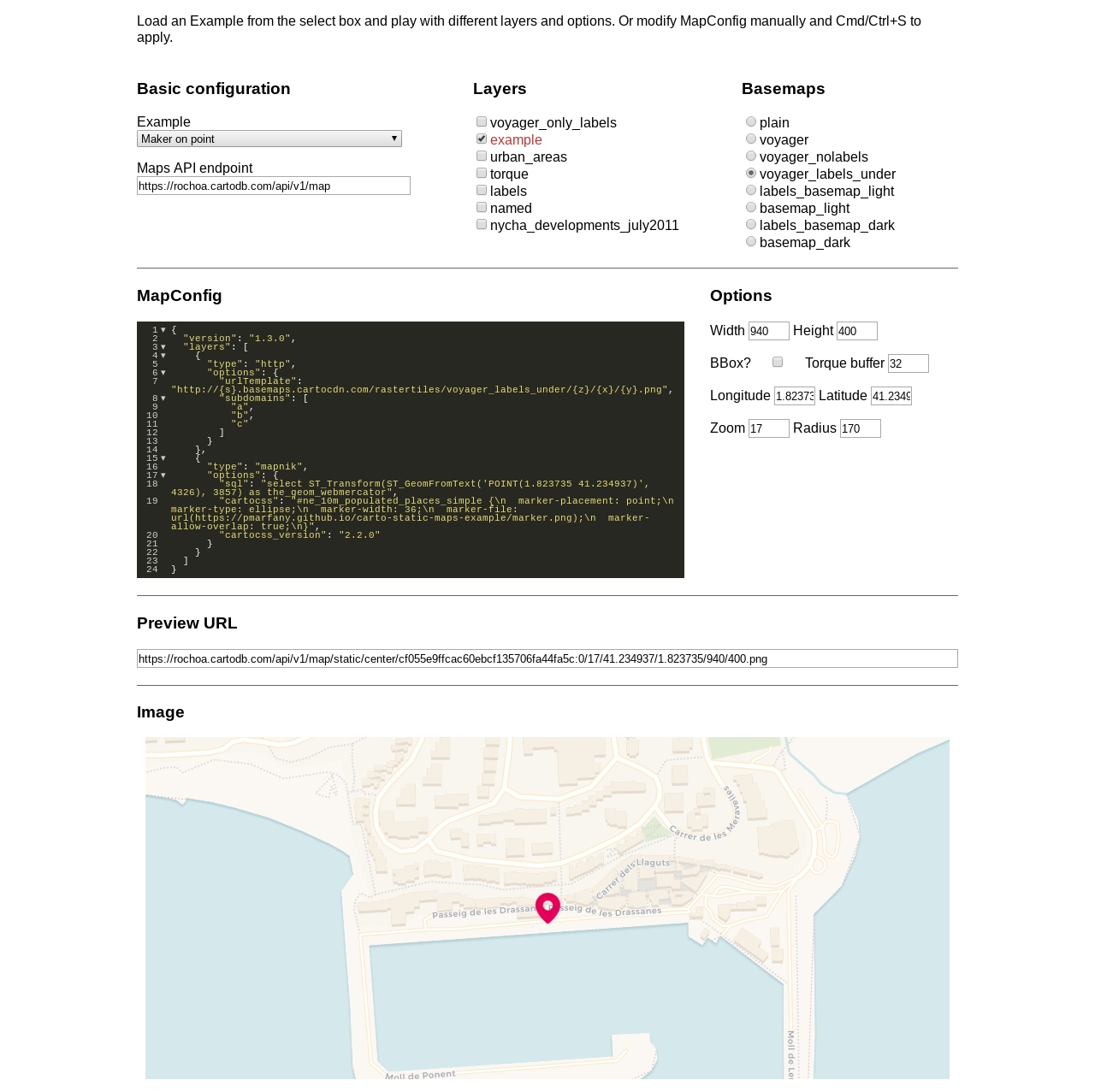
Task: Click the Zoom value field
Action: tap(767, 428)
